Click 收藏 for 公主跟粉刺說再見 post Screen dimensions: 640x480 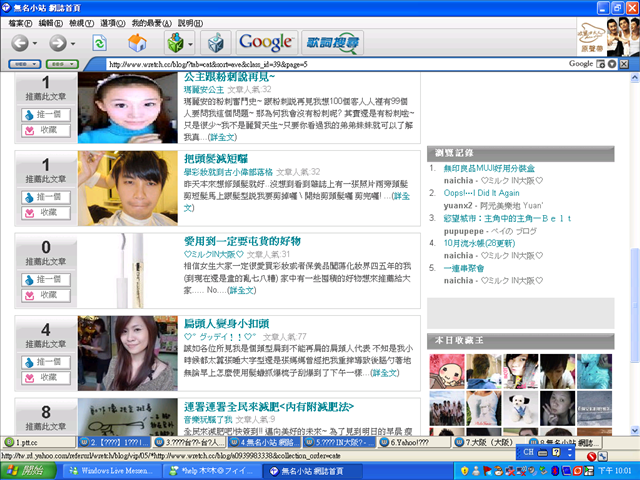[x=46, y=130]
